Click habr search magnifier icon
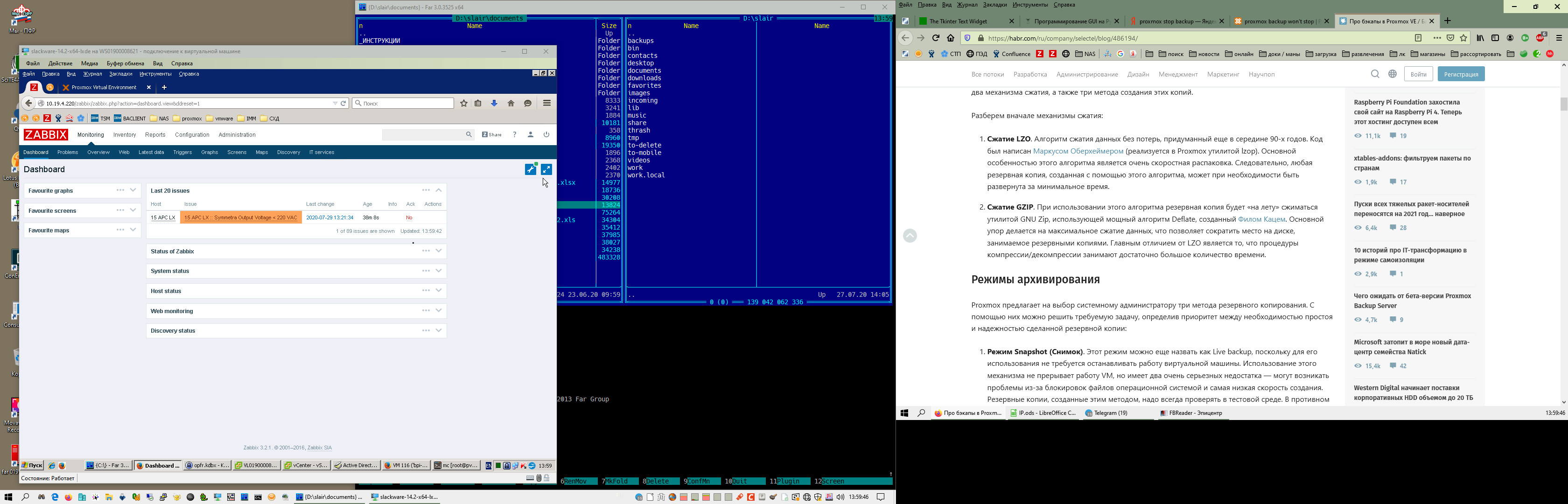Screen dimensions: 1568x504 tap(1375, 74)
